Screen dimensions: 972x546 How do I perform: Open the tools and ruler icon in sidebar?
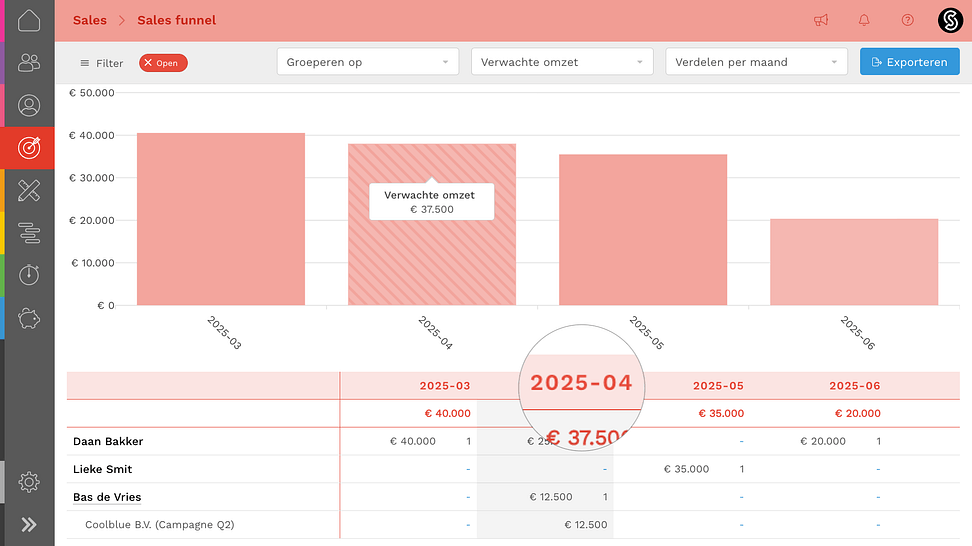coord(29,190)
